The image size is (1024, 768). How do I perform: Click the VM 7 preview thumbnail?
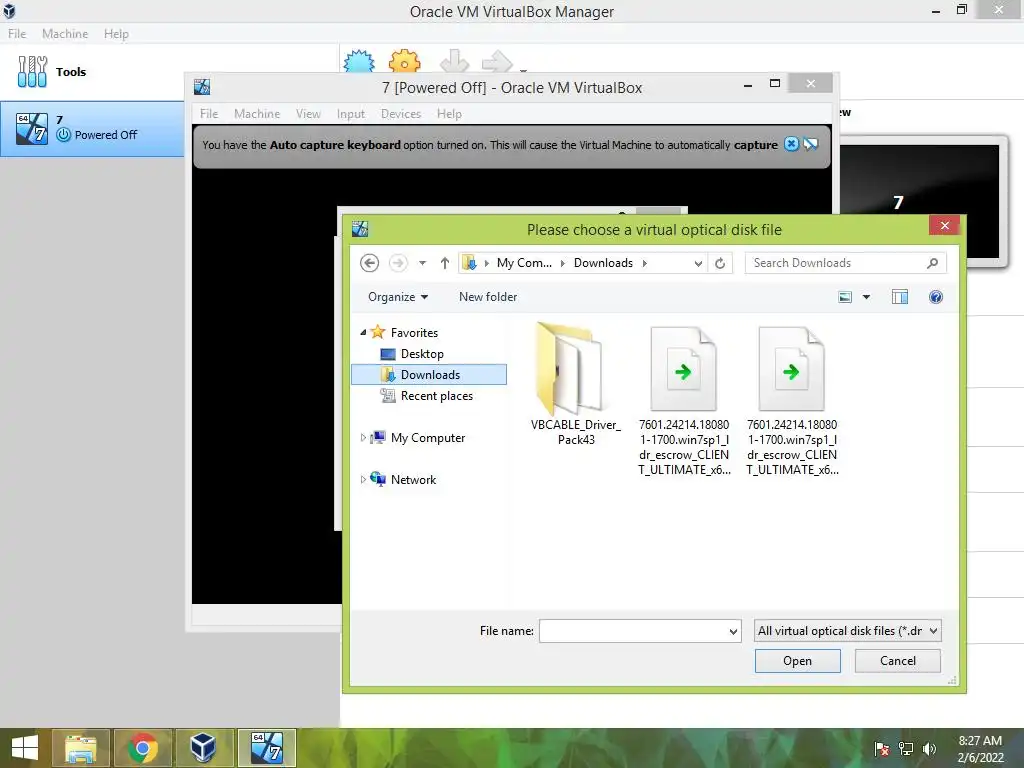pyautogui.click(x=920, y=201)
